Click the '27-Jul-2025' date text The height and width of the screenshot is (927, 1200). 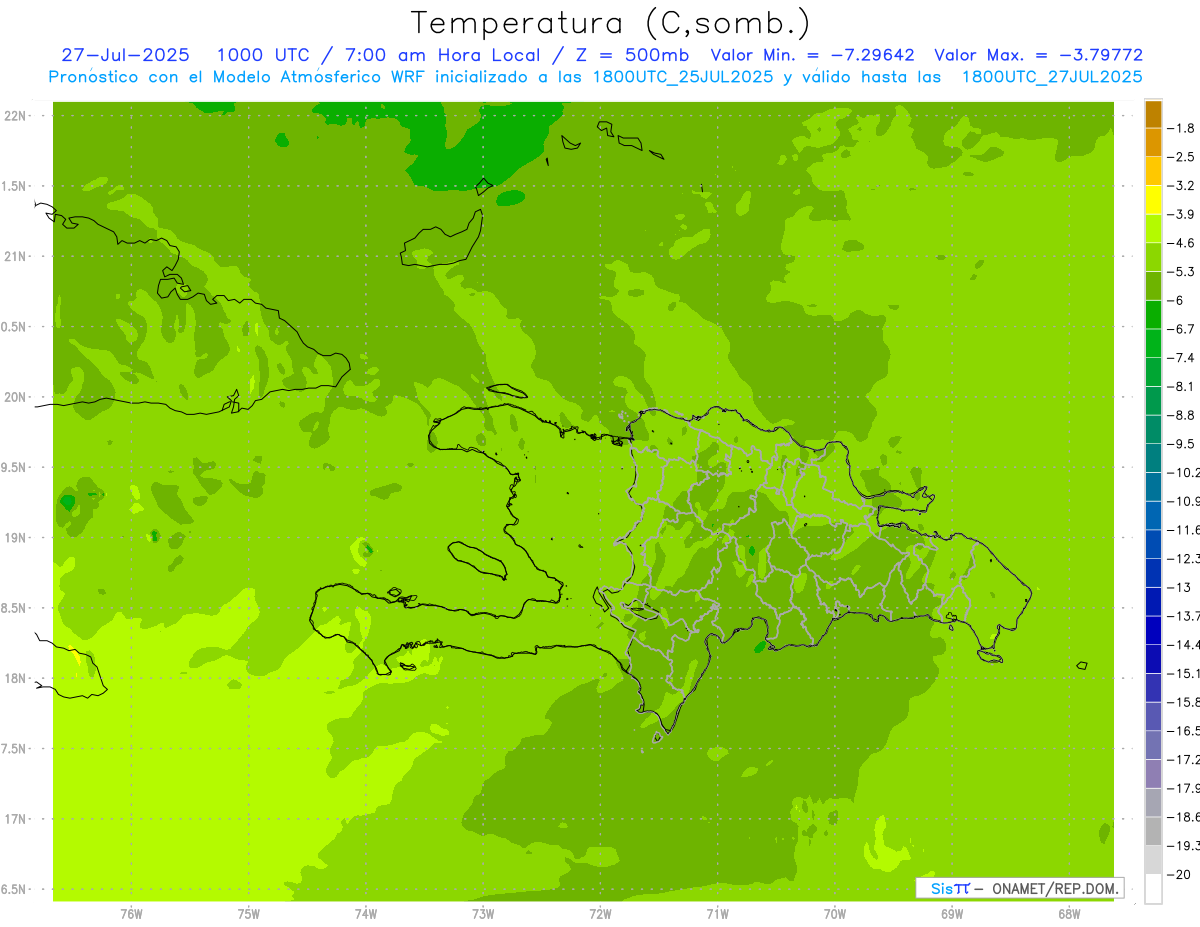point(126,55)
